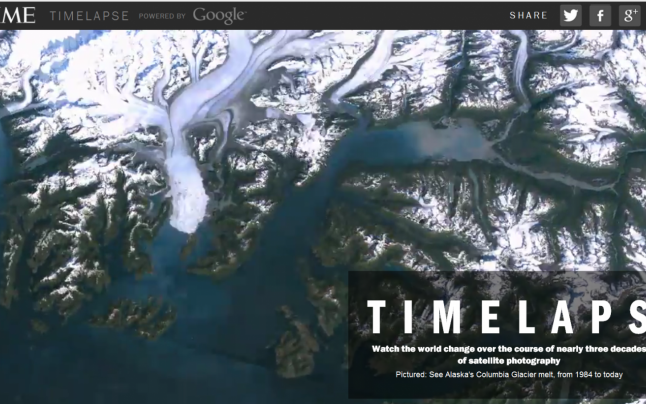The width and height of the screenshot is (646, 404).
Task: Open the 'Pictured: See Alaska's Columbia Glacier' caption
Action: pos(508,375)
